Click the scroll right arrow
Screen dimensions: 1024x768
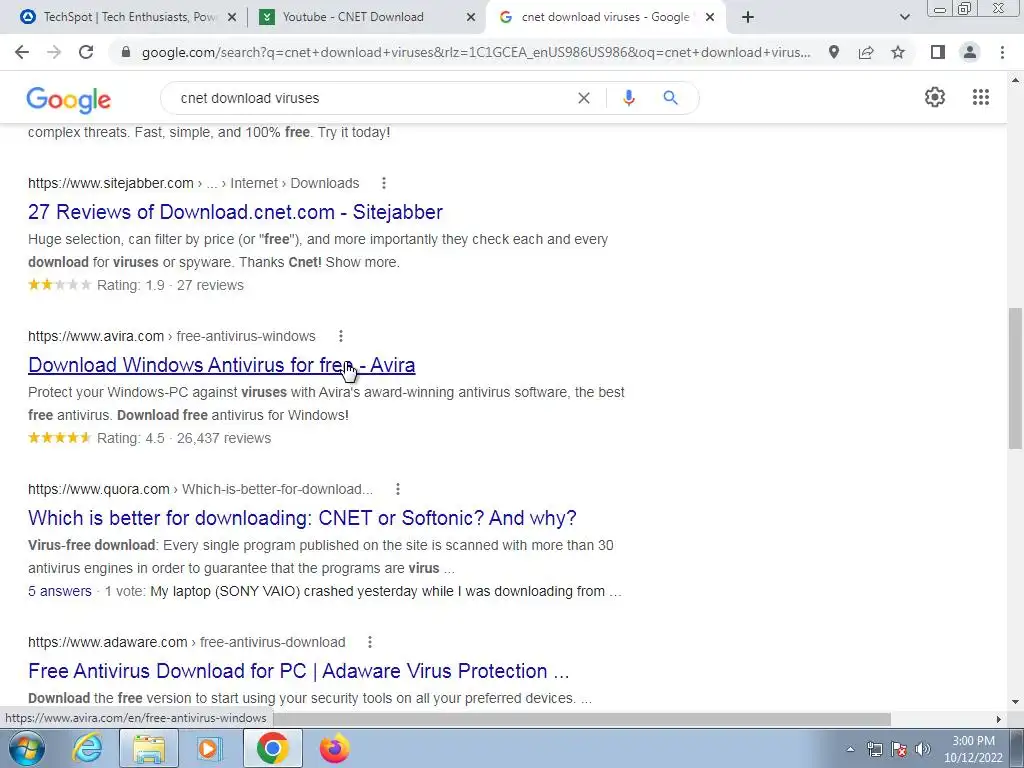(998, 719)
